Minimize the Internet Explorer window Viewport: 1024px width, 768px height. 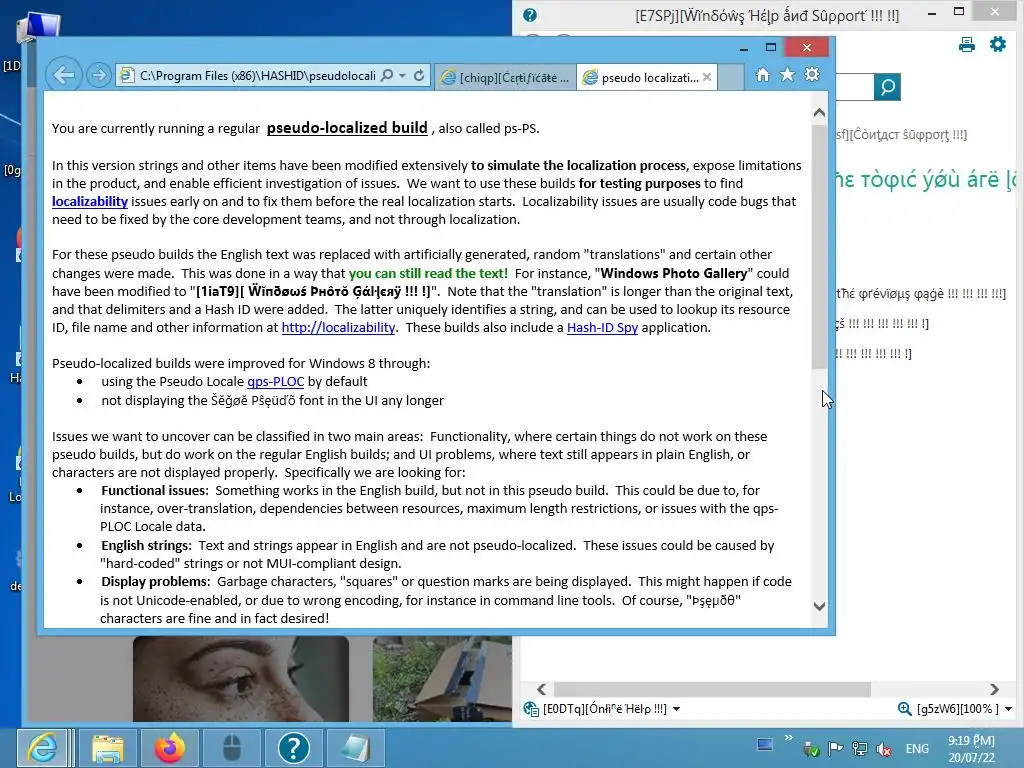744,48
